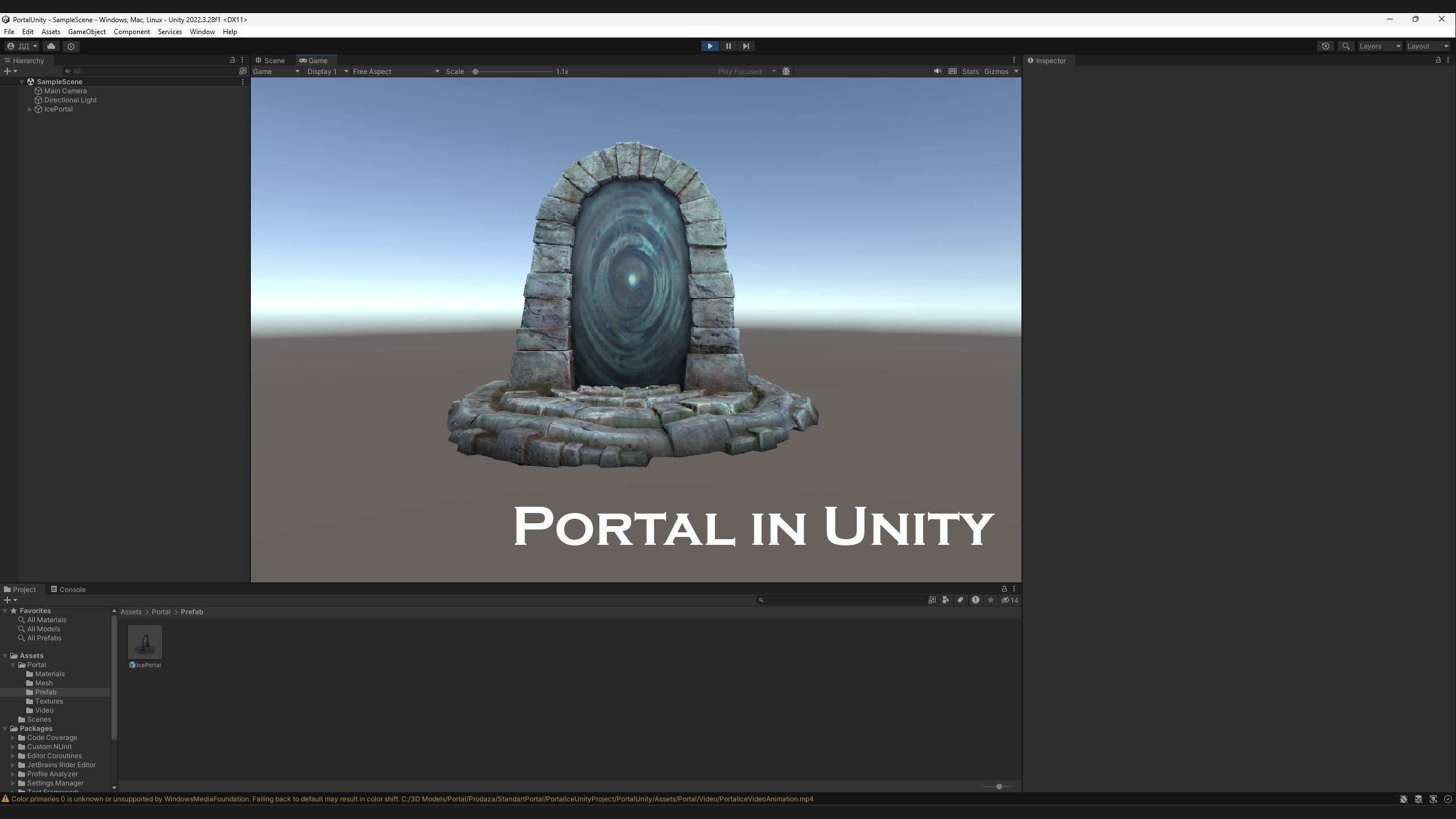The width and height of the screenshot is (1456, 819).
Task: Toggle Unity Shortcuts keyboard icon
Action: pos(953,71)
